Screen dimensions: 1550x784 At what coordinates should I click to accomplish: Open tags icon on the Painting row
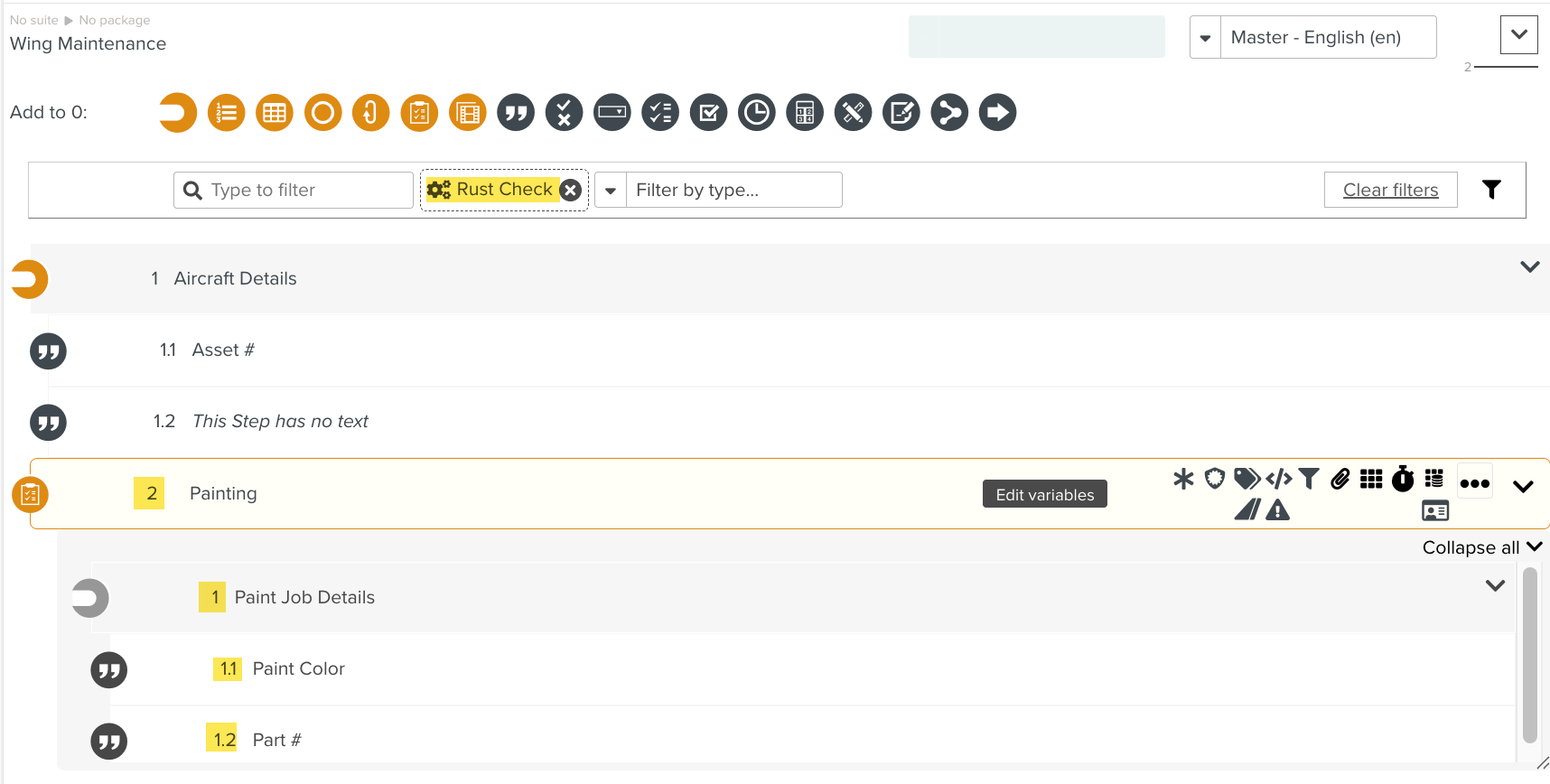(x=1247, y=479)
